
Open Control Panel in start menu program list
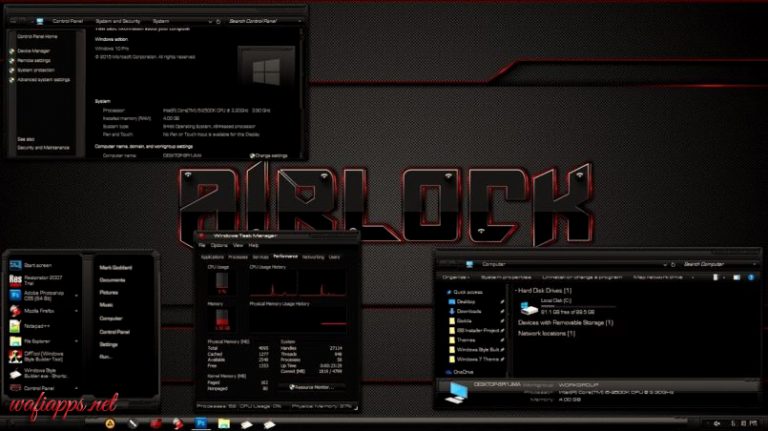[43, 388]
